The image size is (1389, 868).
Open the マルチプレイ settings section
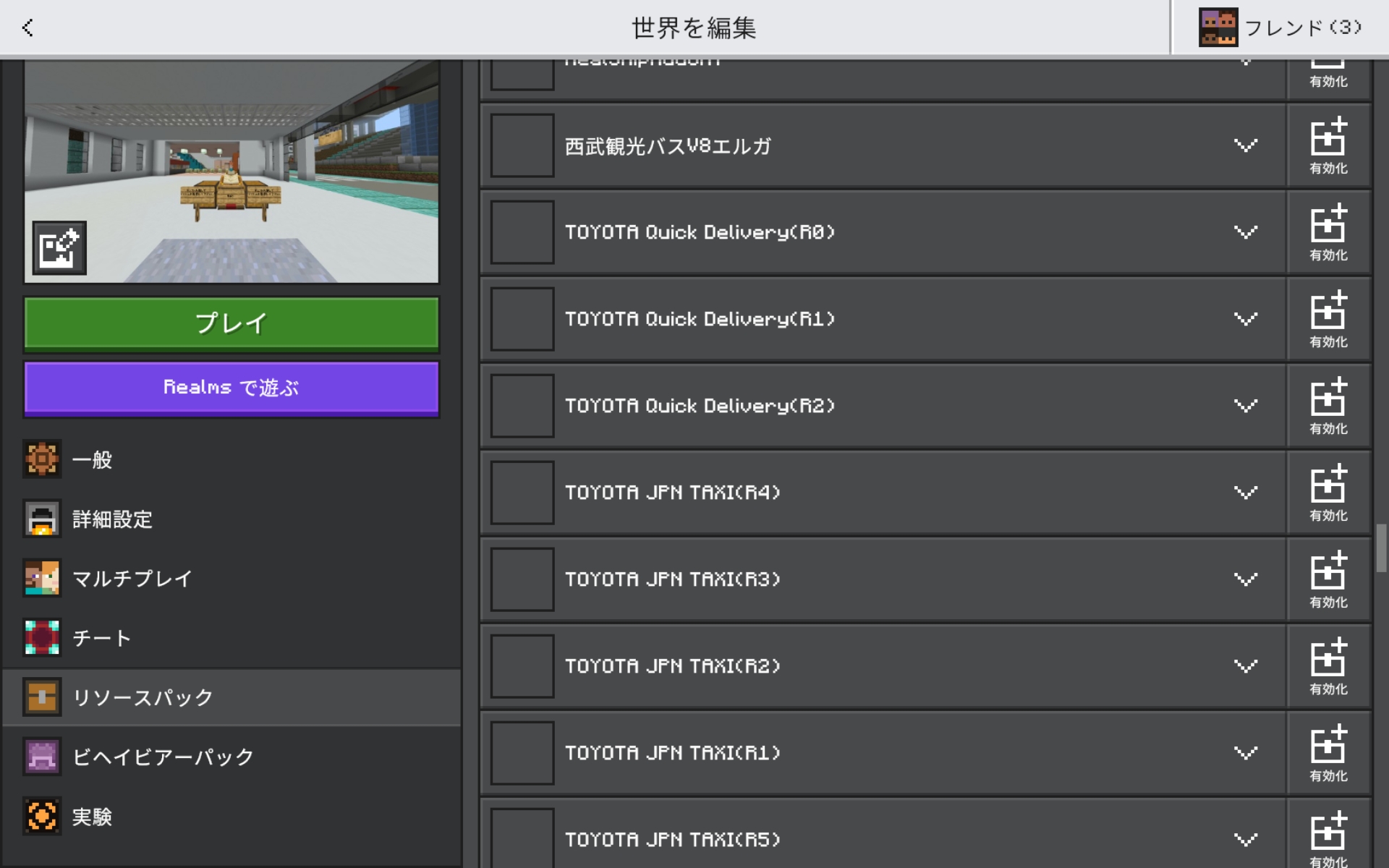coord(132,579)
